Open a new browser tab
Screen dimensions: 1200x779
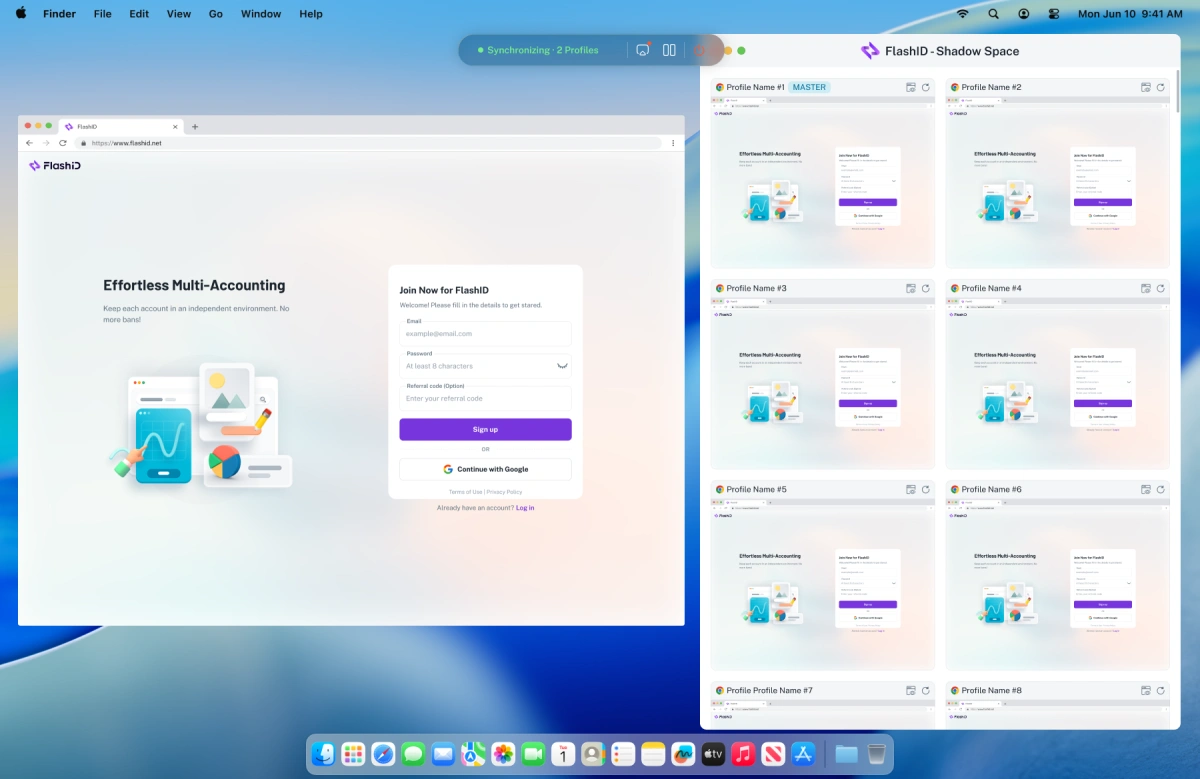(195, 127)
